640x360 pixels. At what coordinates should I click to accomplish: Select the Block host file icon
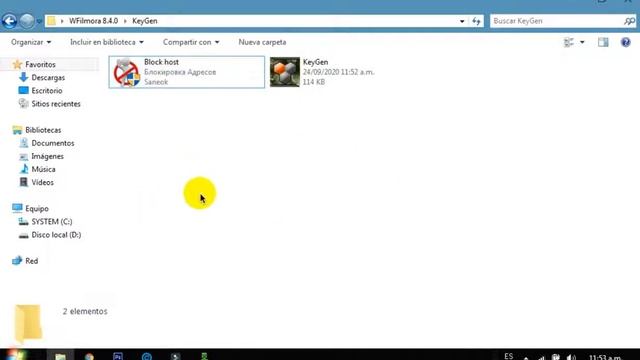(x=127, y=73)
